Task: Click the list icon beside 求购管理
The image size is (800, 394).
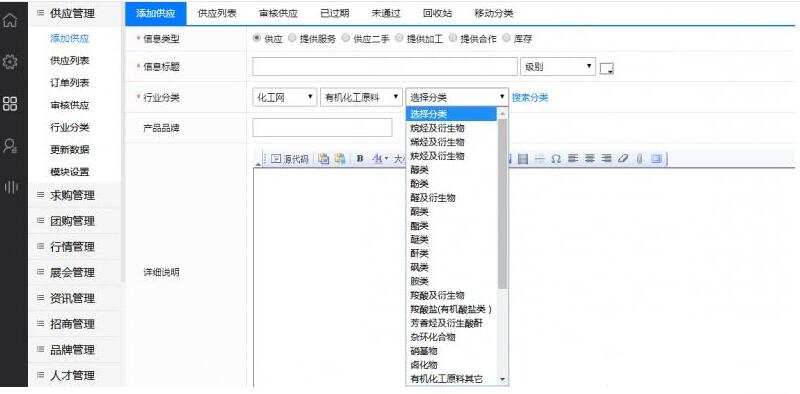Action: (40, 194)
